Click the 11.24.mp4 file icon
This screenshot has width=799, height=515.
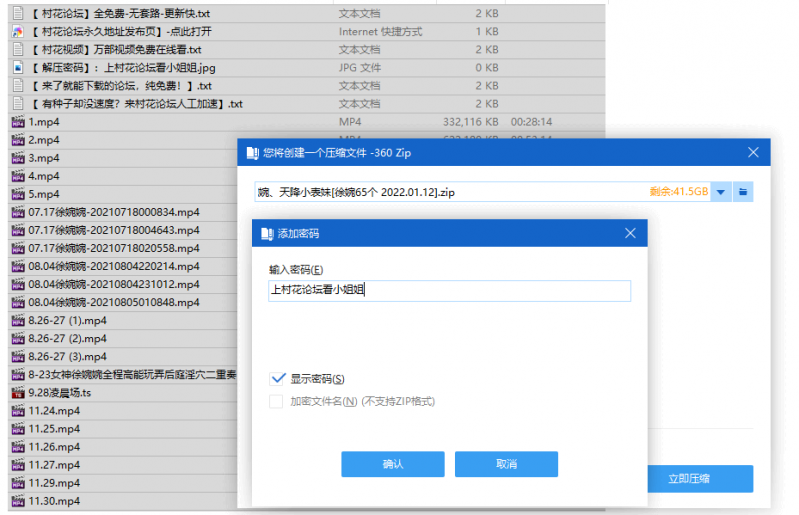point(17,411)
